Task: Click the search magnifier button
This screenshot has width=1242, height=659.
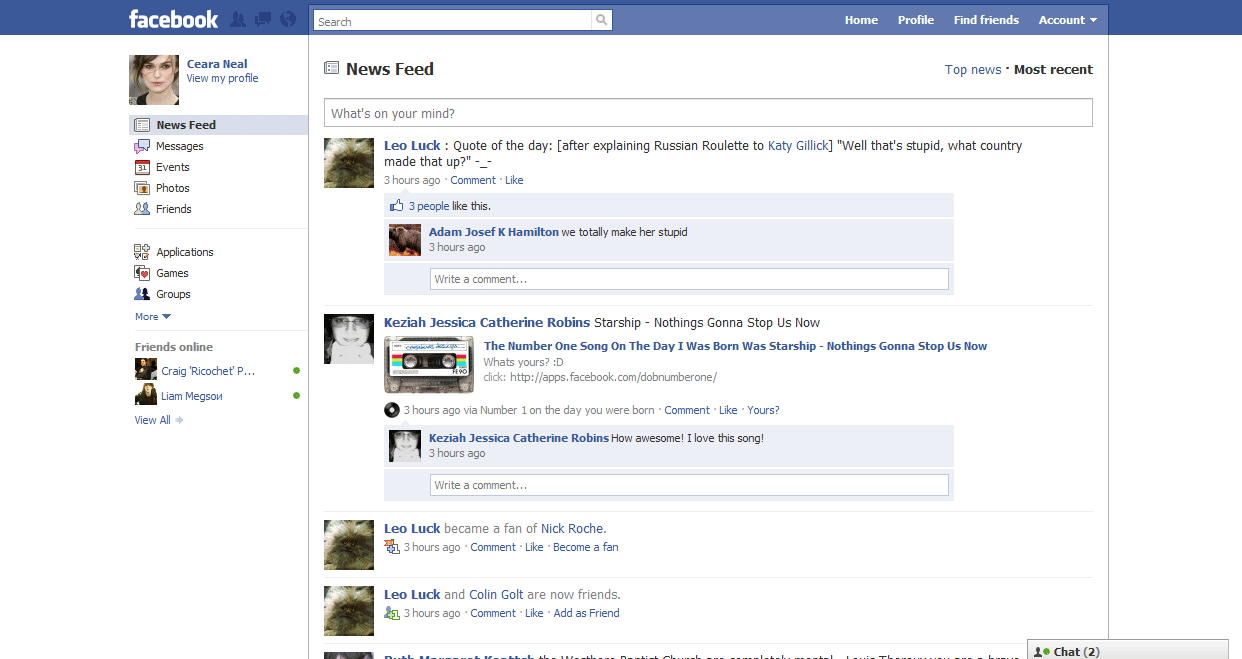Action: point(601,20)
